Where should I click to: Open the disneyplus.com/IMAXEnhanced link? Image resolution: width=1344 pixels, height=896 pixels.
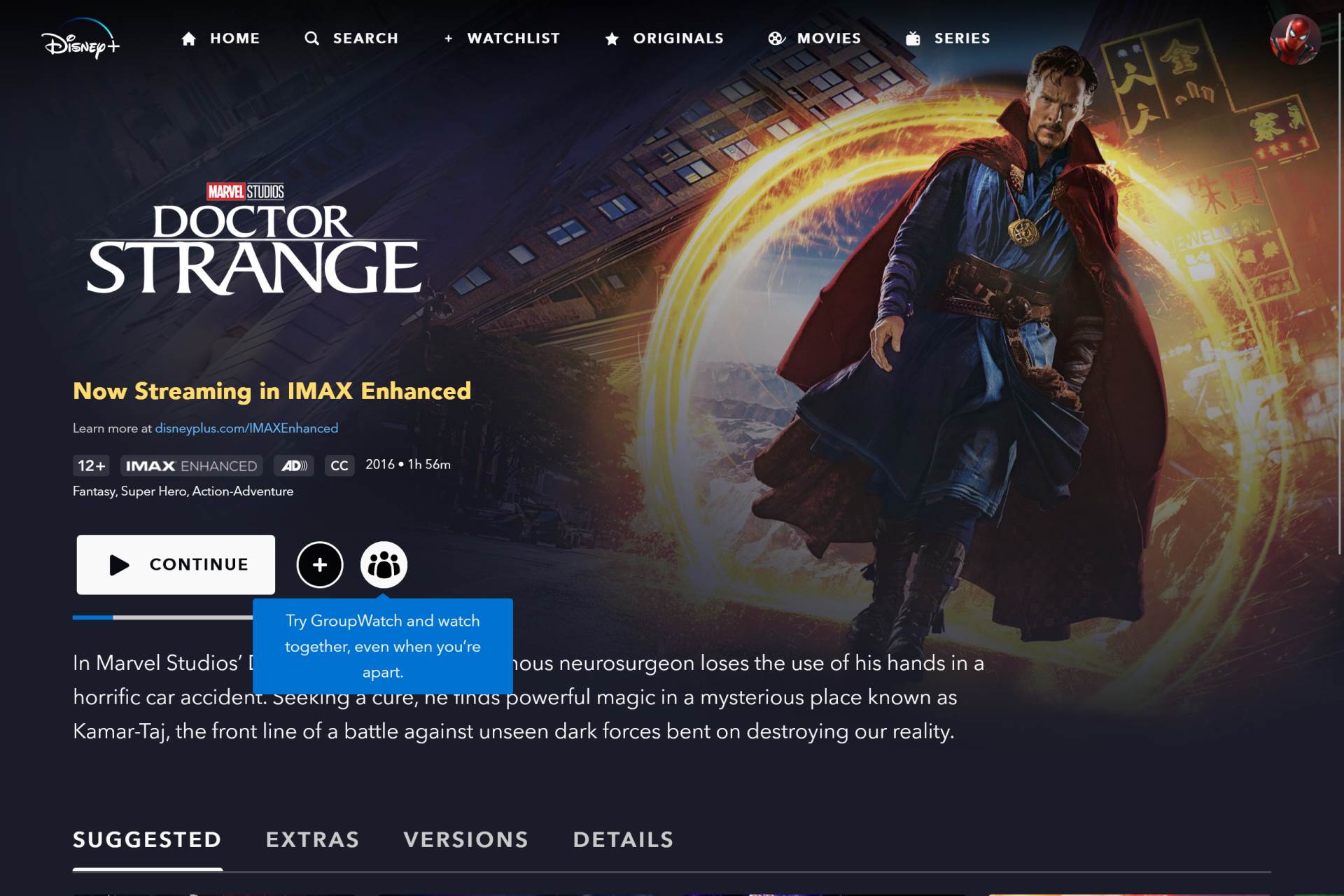[x=246, y=428]
